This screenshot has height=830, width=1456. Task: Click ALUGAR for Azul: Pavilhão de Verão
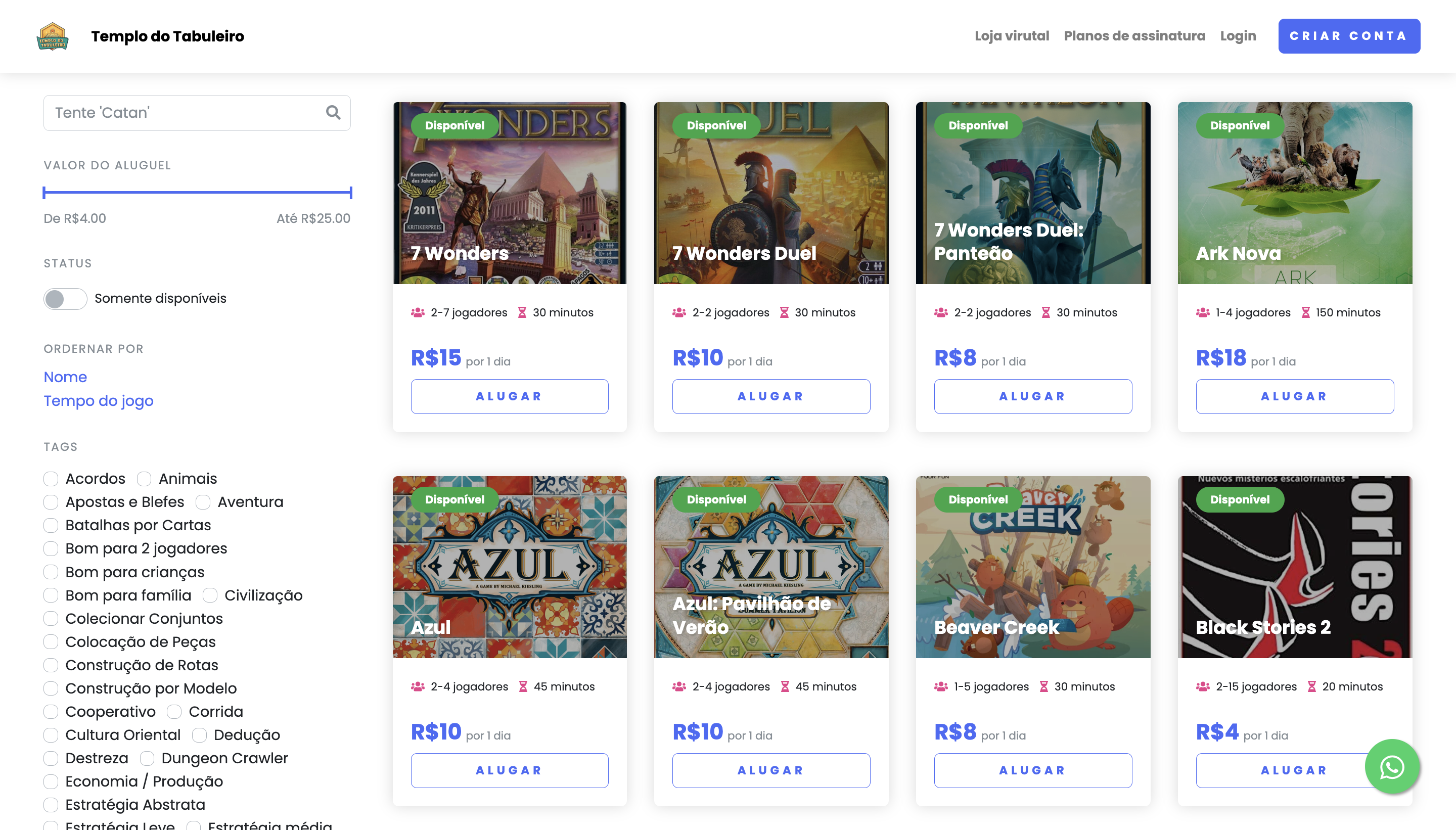771,770
